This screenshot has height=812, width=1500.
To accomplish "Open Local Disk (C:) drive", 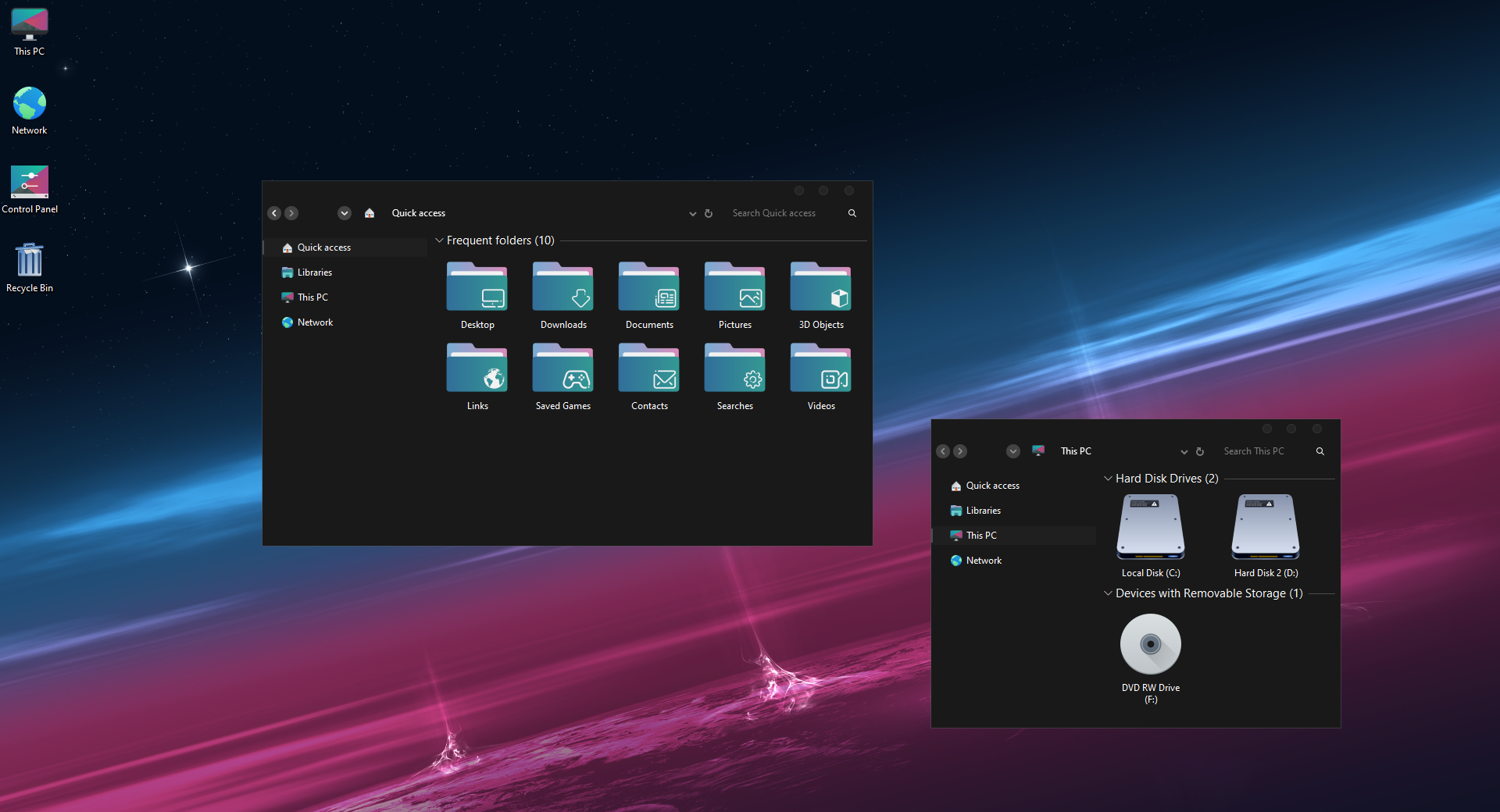I will pyautogui.click(x=1150, y=528).
